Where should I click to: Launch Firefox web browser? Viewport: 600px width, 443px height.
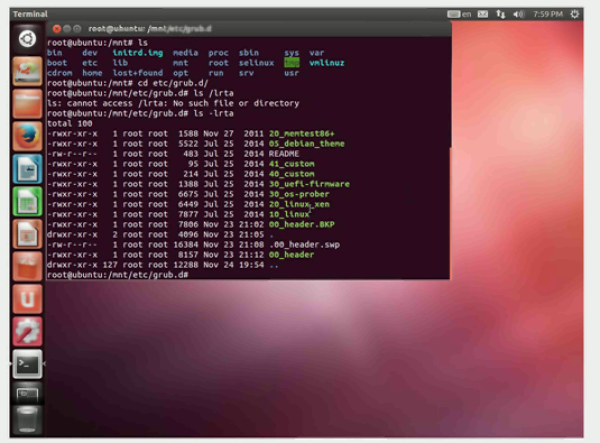point(26,135)
